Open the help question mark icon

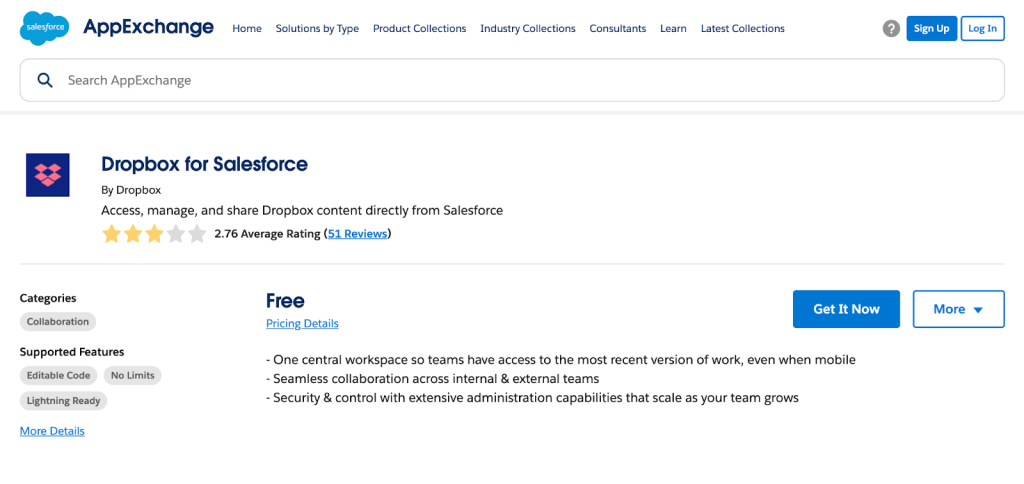pyautogui.click(x=891, y=29)
